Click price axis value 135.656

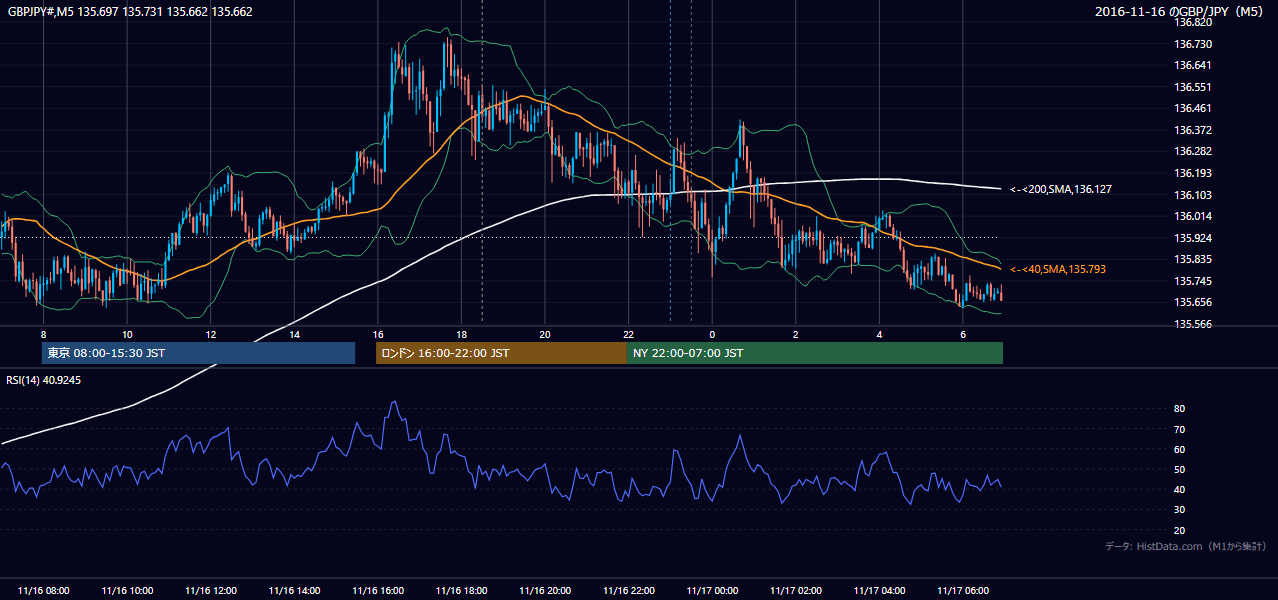[x=1194, y=302]
